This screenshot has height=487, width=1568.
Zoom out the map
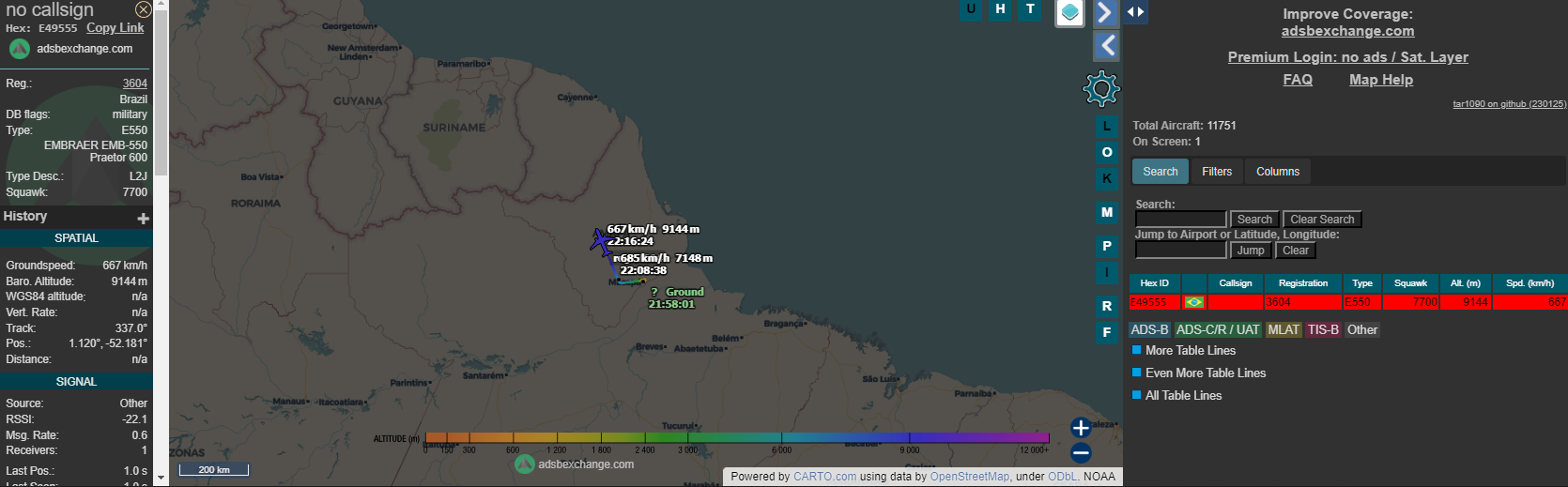(1081, 453)
